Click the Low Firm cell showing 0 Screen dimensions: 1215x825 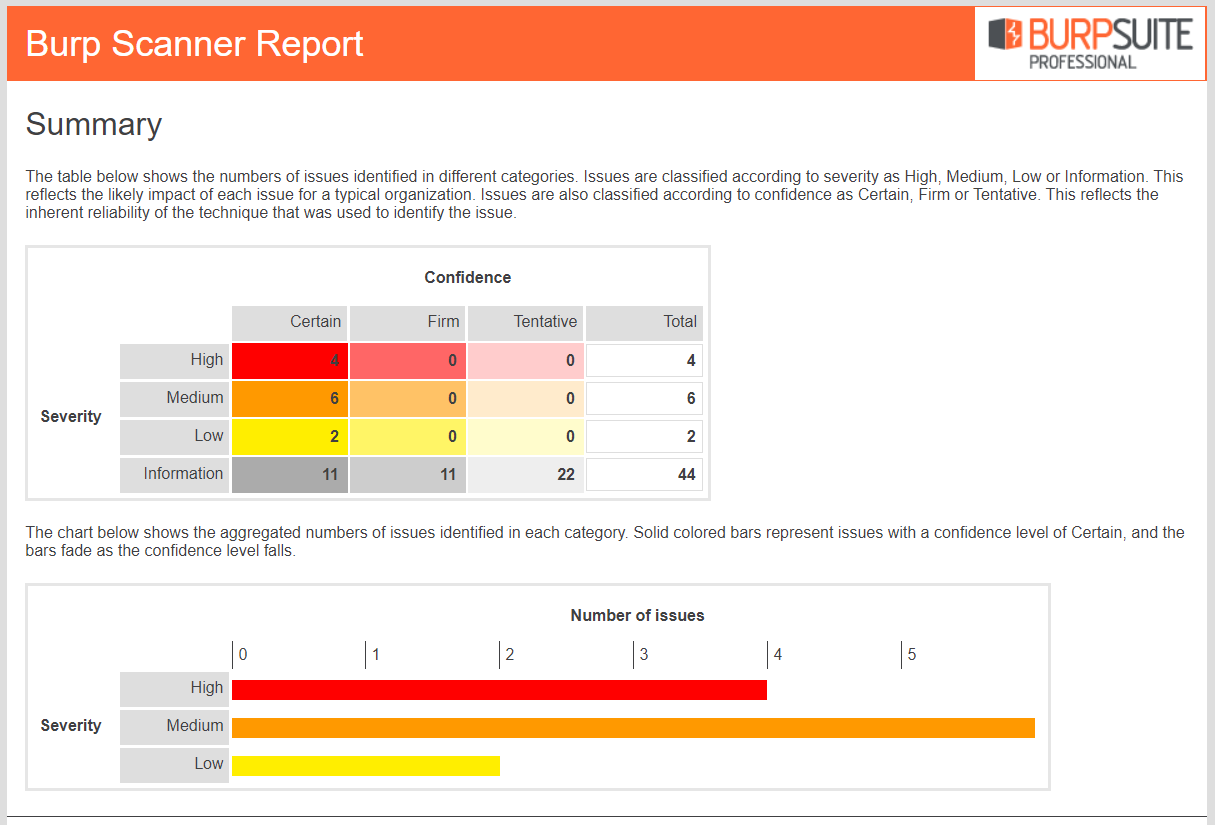point(408,437)
